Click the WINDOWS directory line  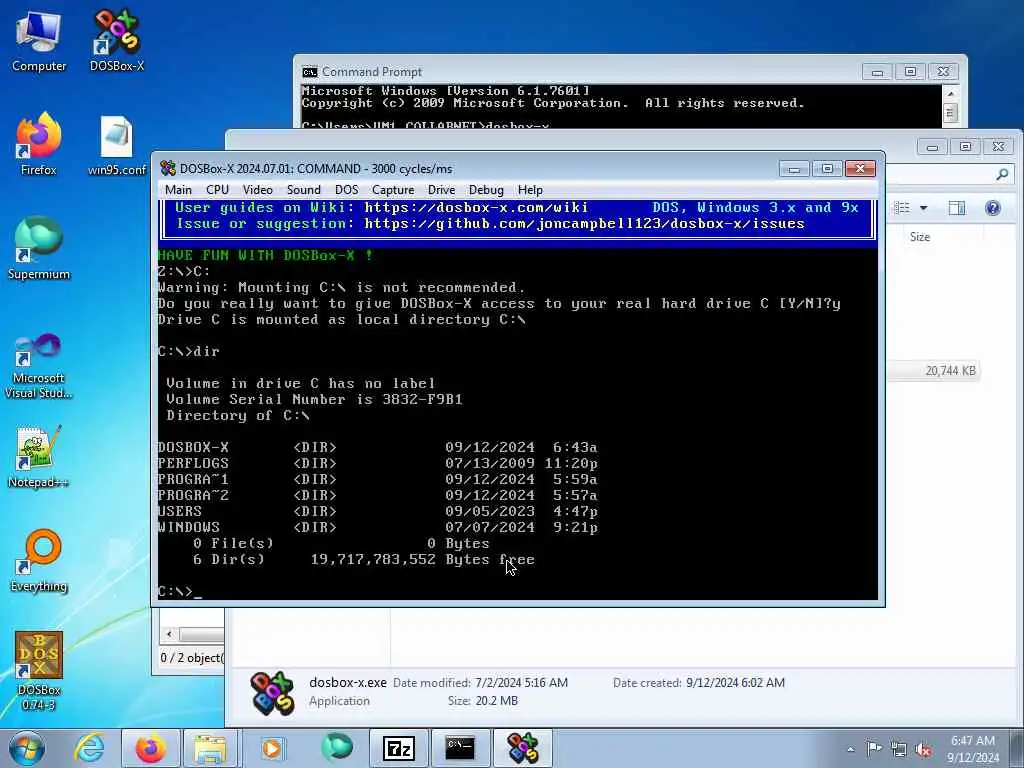(x=377, y=528)
